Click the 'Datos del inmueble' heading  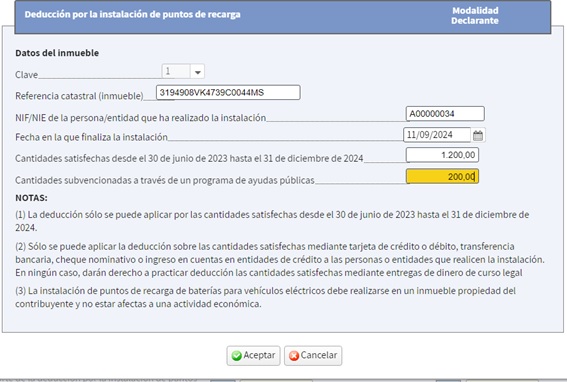click(x=57, y=53)
